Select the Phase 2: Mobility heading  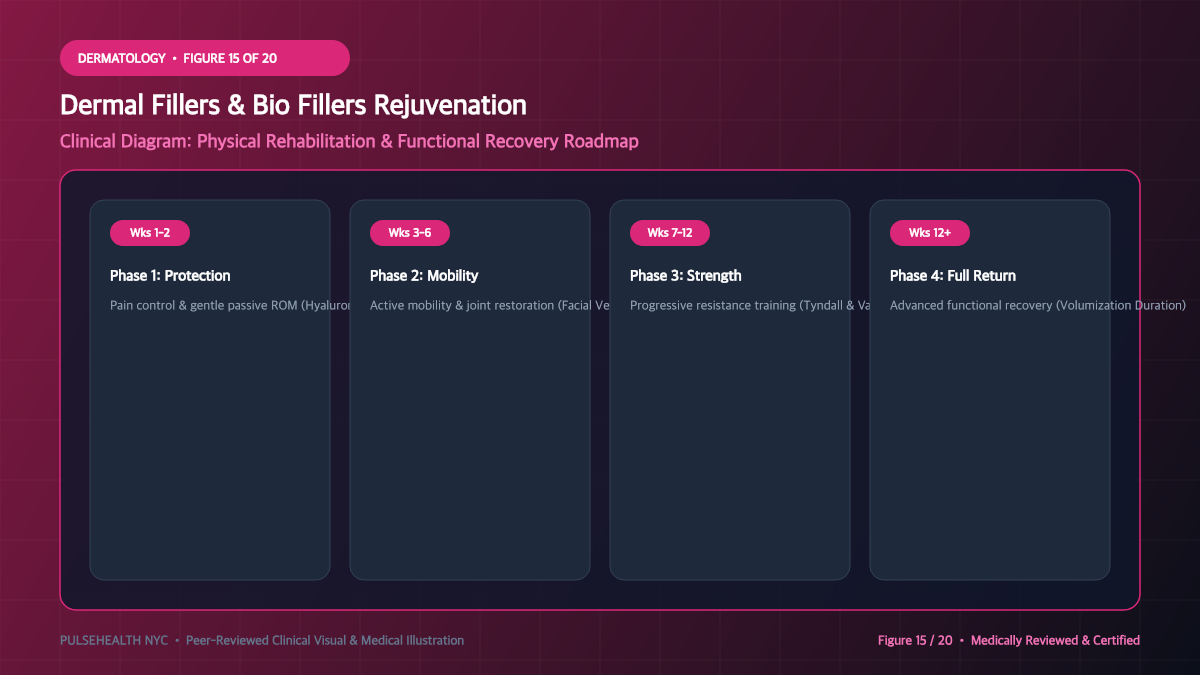[424, 275]
